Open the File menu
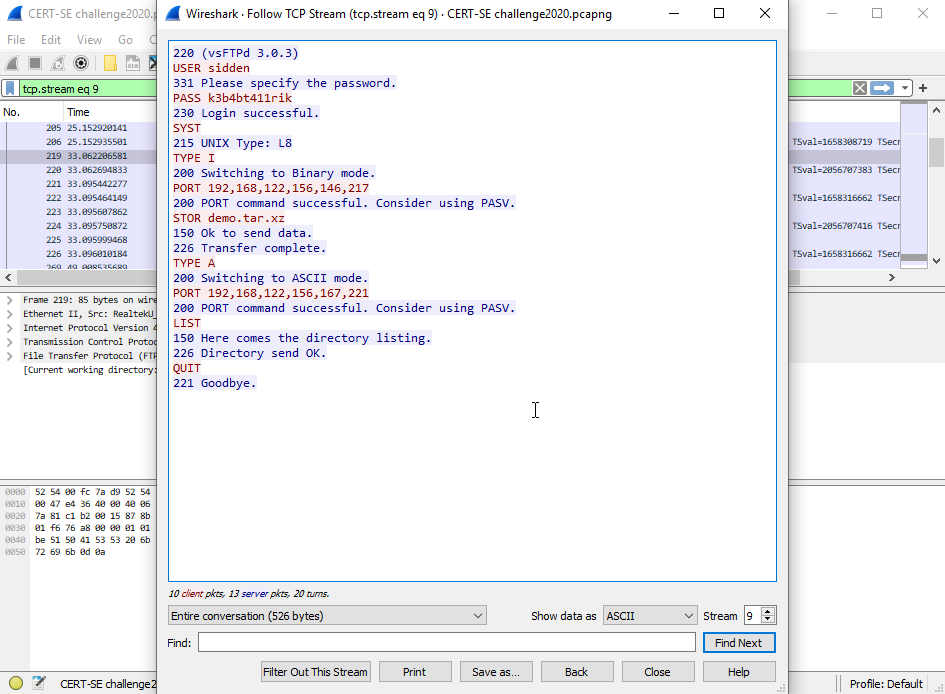Image resolution: width=945 pixels, height=694 pixels. coord(16,40)
